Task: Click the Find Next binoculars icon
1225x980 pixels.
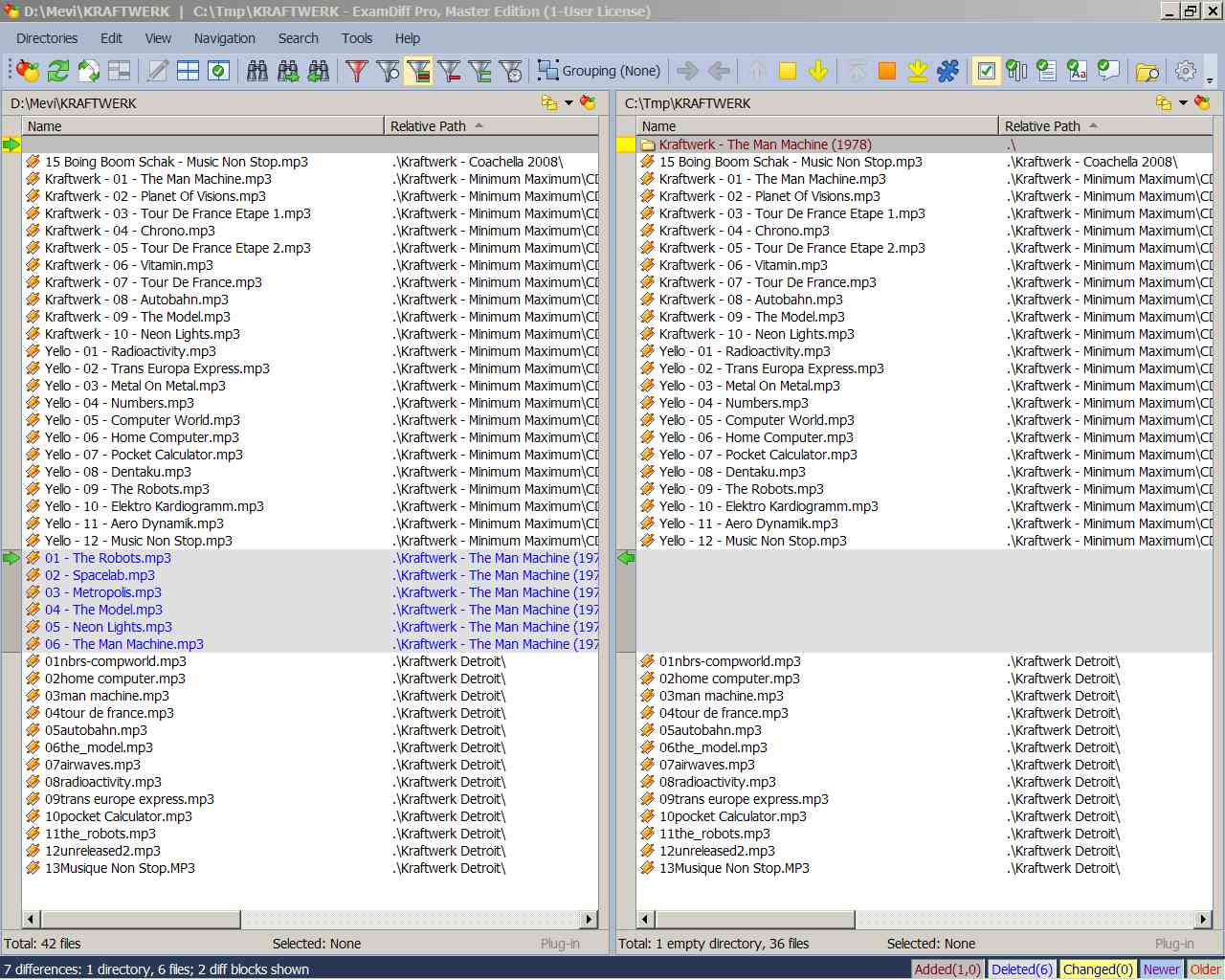Action: click(x=288, y=71)
